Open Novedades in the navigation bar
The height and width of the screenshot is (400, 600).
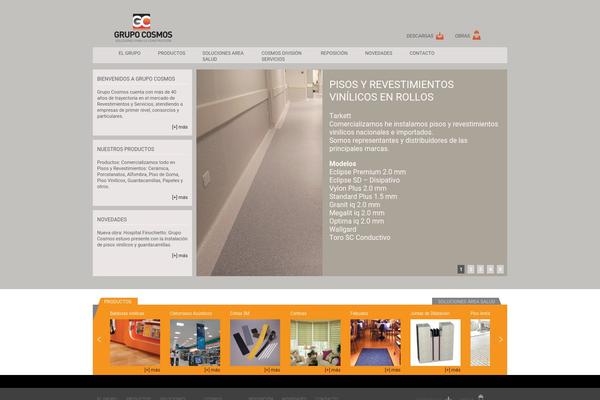coord(378,53)
